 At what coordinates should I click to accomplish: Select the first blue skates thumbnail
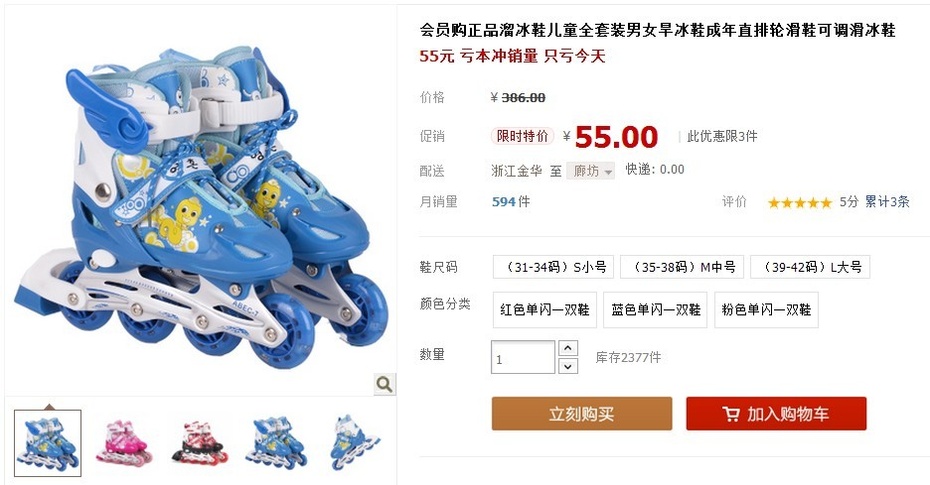pos(47,443)
